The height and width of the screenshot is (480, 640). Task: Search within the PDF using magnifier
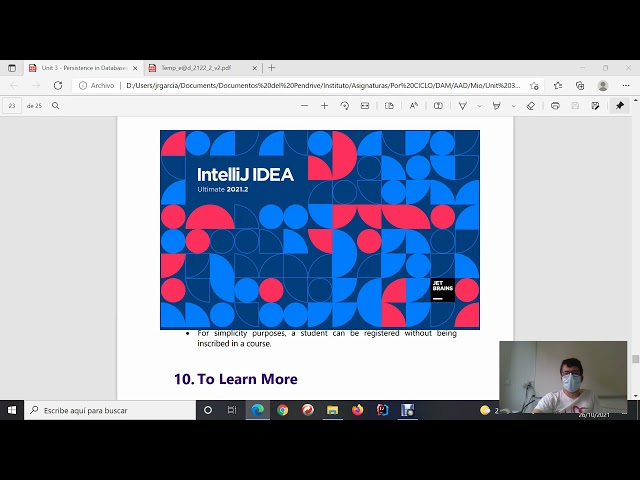tap(56, 106)
